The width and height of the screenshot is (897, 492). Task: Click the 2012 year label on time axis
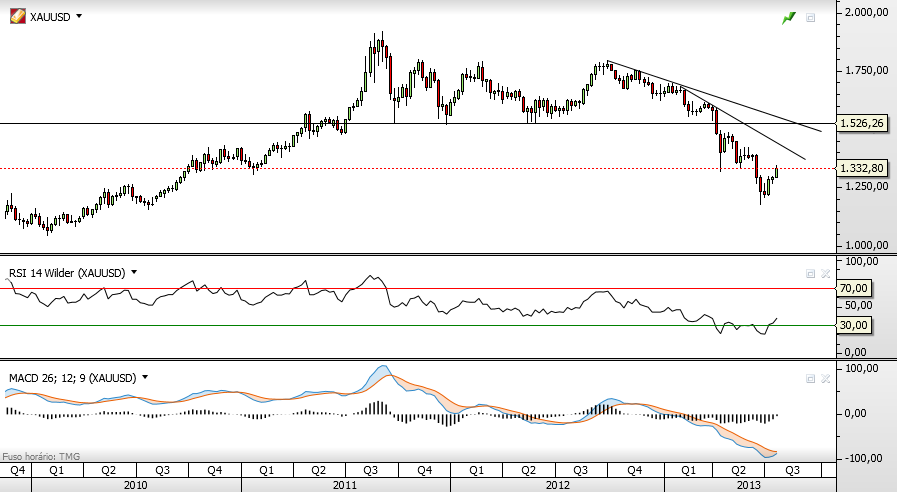tap(558, 485)
